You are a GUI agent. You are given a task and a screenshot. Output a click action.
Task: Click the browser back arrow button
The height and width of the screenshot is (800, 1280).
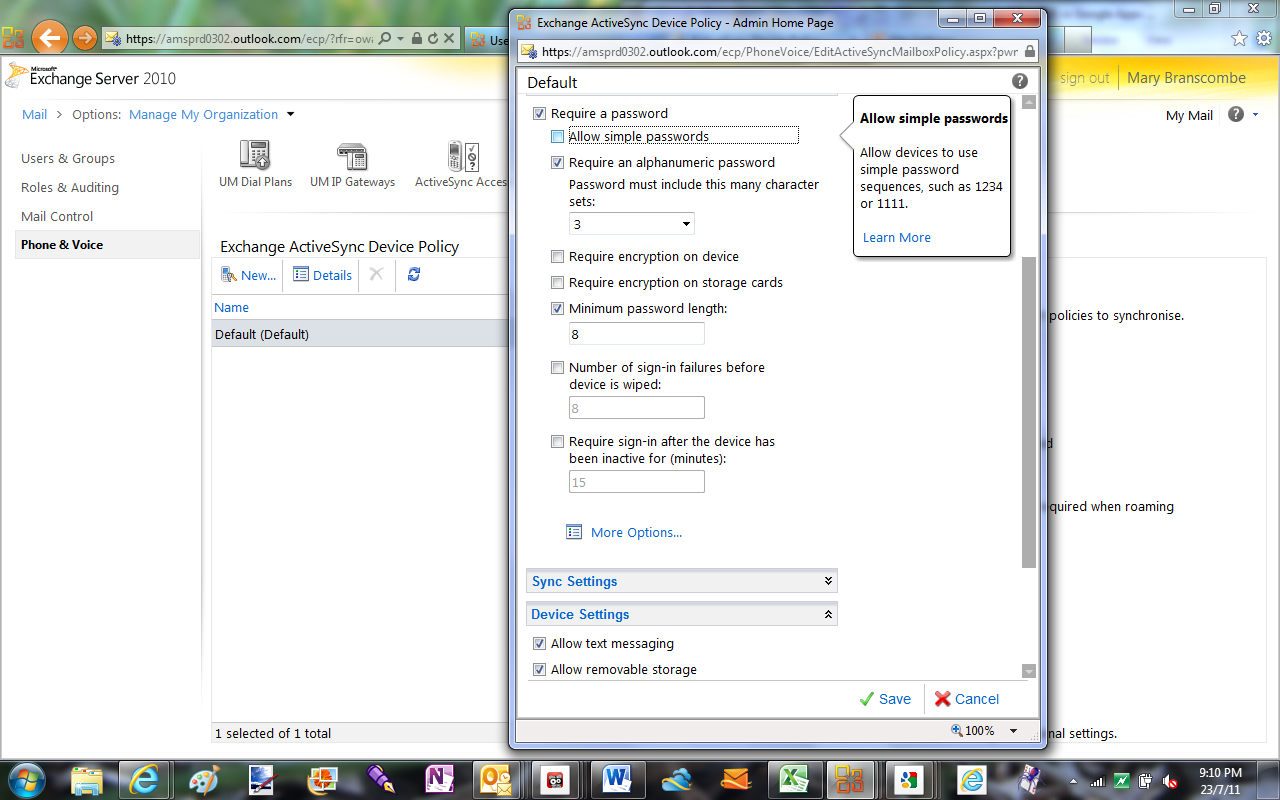point(49,38)
